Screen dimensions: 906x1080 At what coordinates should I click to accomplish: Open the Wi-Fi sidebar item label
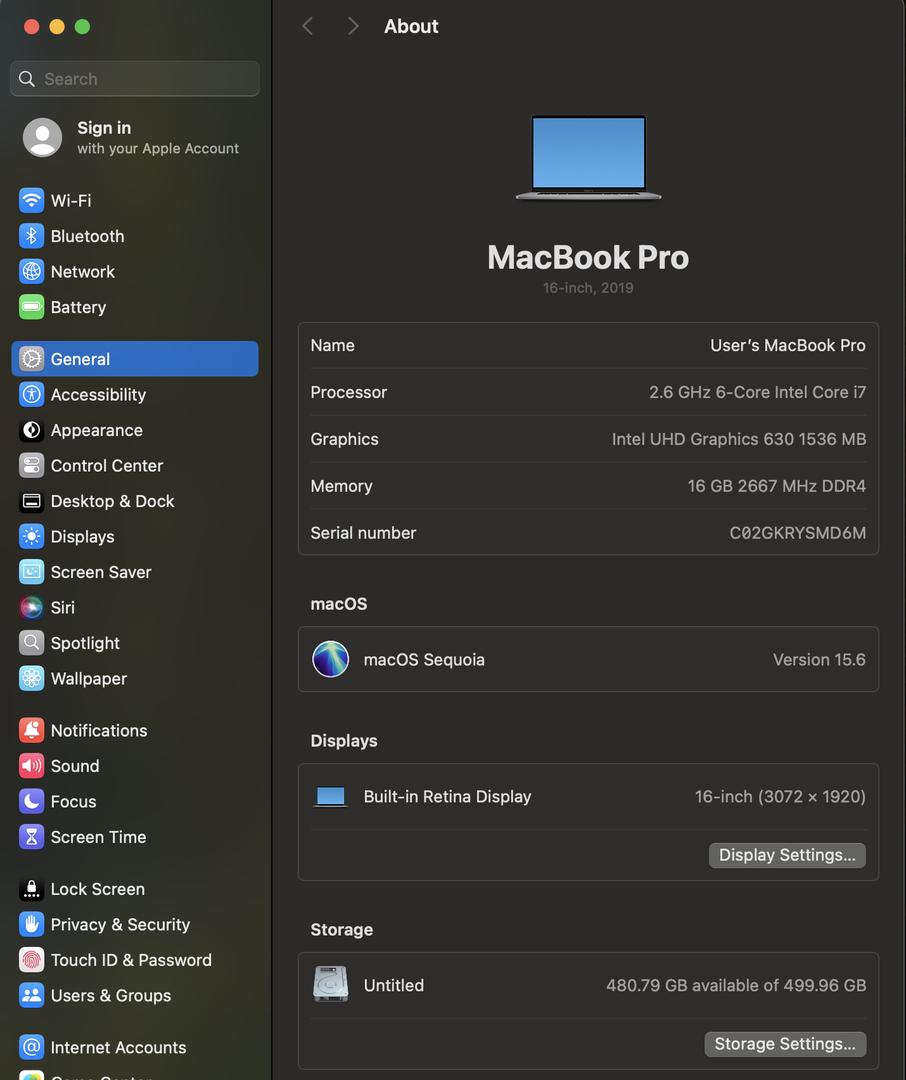[71, 200]
